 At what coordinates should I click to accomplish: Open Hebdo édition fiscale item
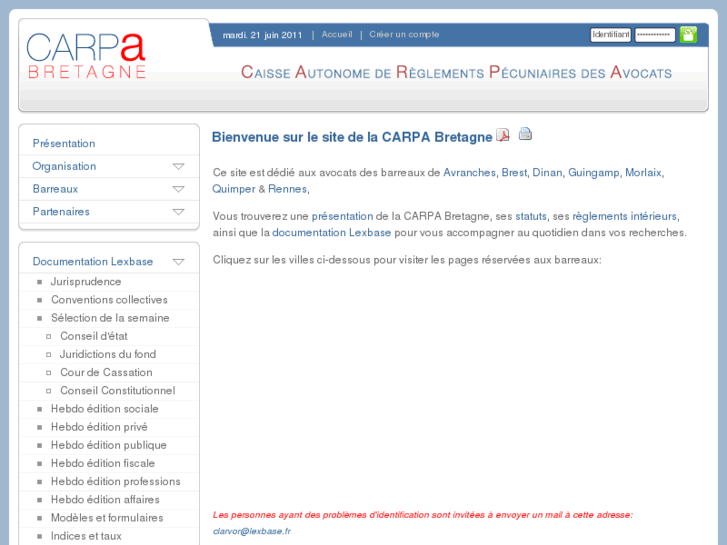coord(103,463)
